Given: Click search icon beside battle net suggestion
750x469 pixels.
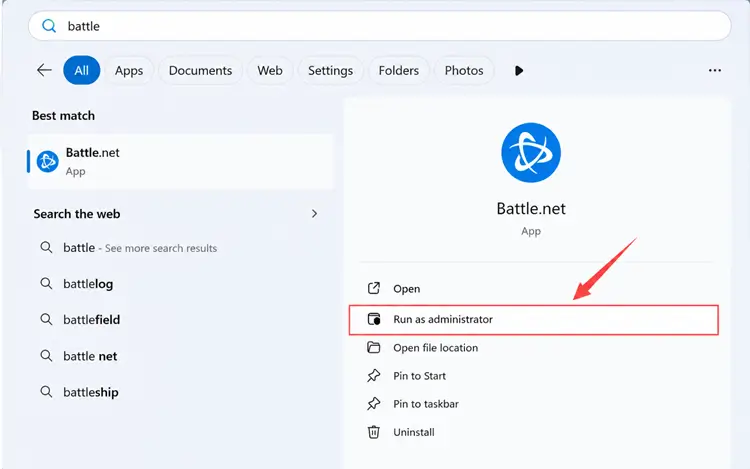Looking at the screenshot, I should (46, 356).
